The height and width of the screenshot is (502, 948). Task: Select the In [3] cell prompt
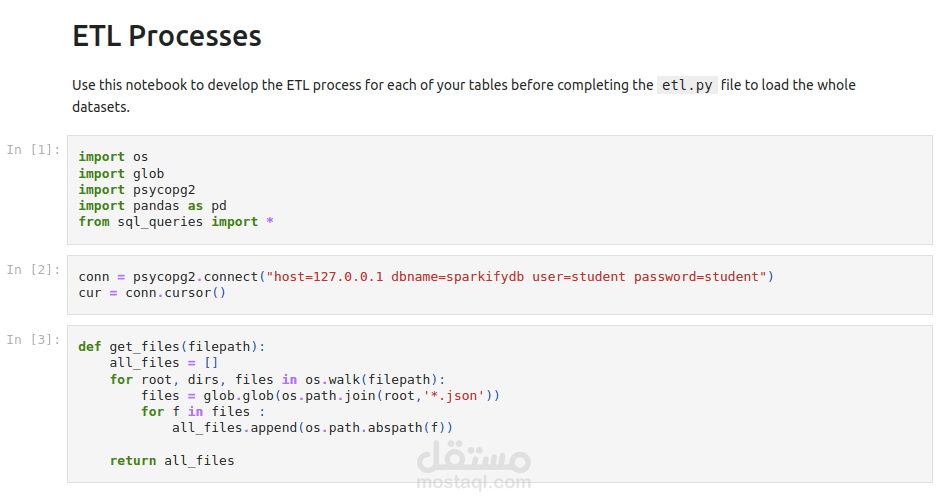coord(33,339)
